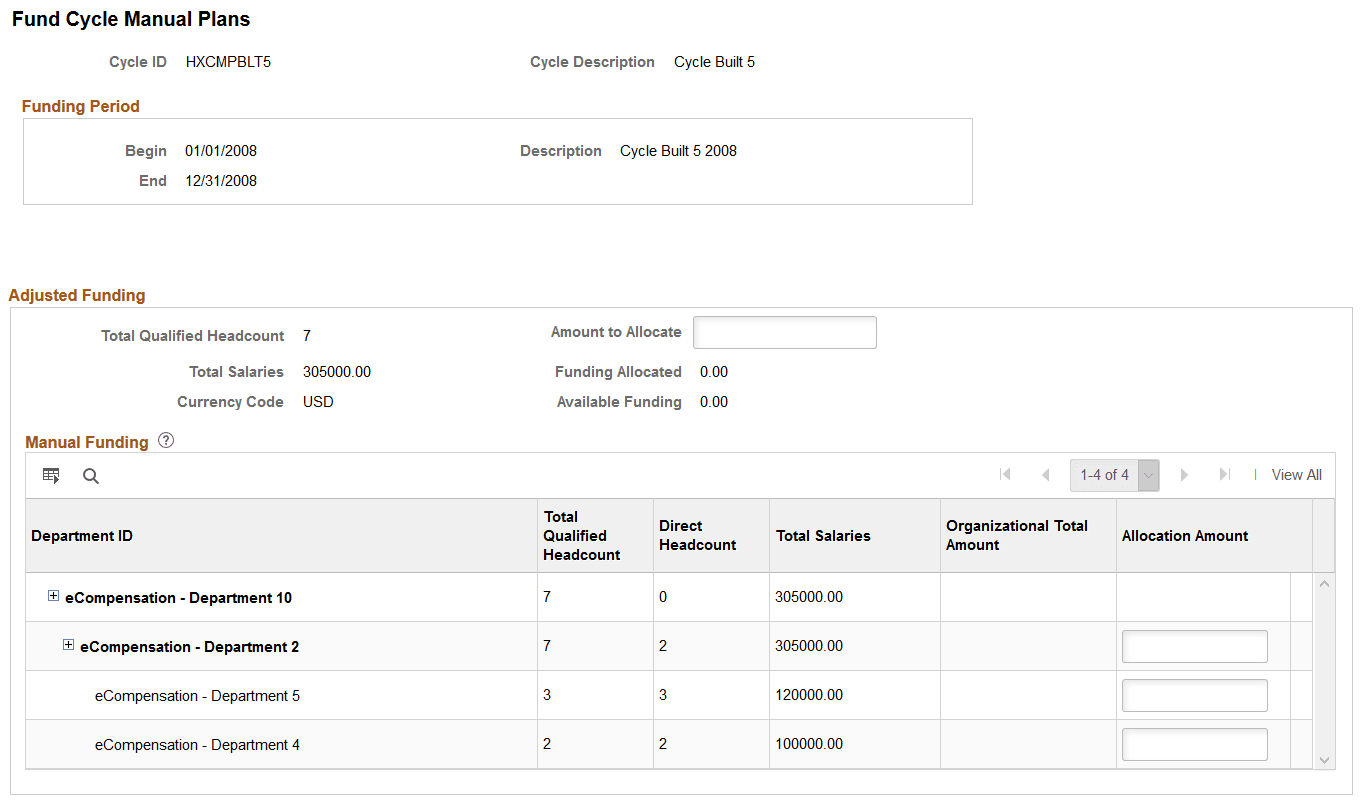Select the eCompensation - Department 5 row label
Screen dimensions: 1367x811
[x=197, y=695]
